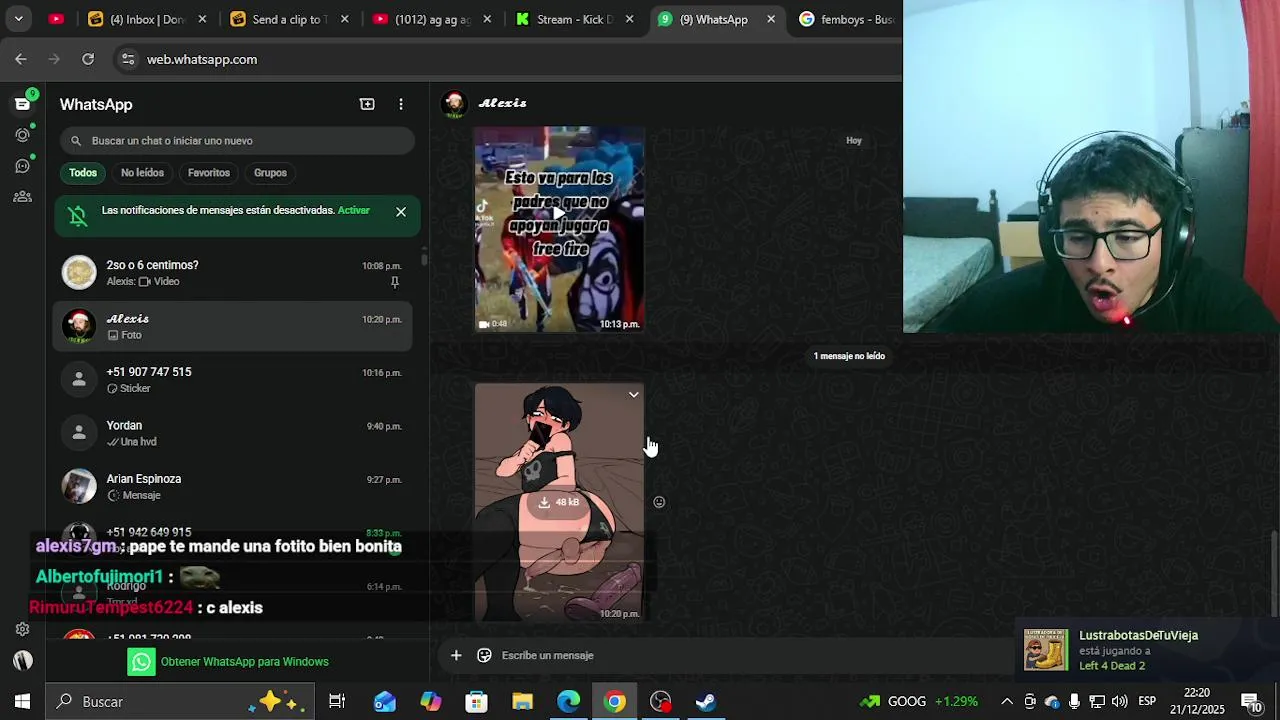Open Task View on the taskbar
Viewport: 1280px width, 720px height.
[337, 702]
